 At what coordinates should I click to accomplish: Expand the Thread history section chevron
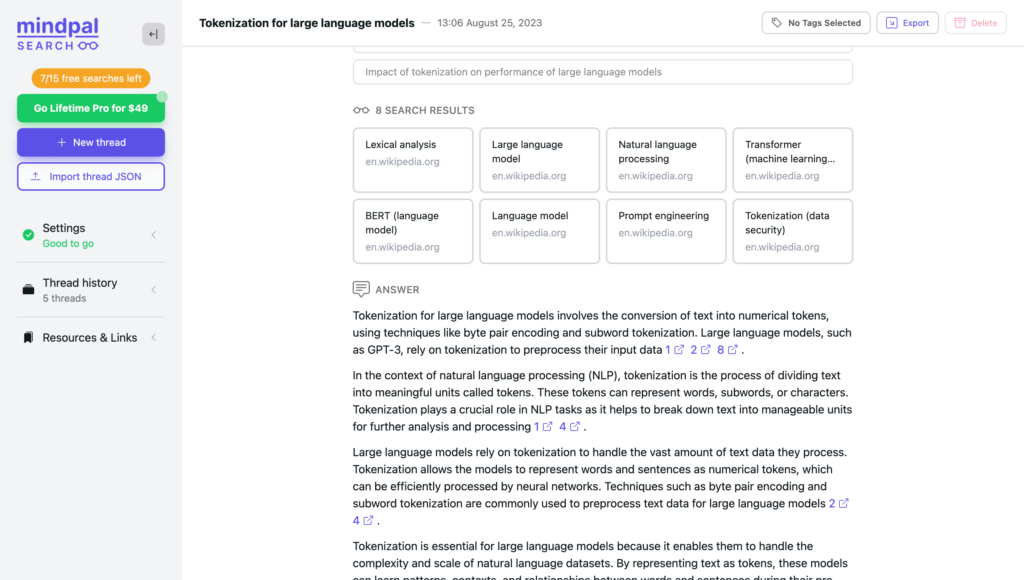tap(154, 290)
